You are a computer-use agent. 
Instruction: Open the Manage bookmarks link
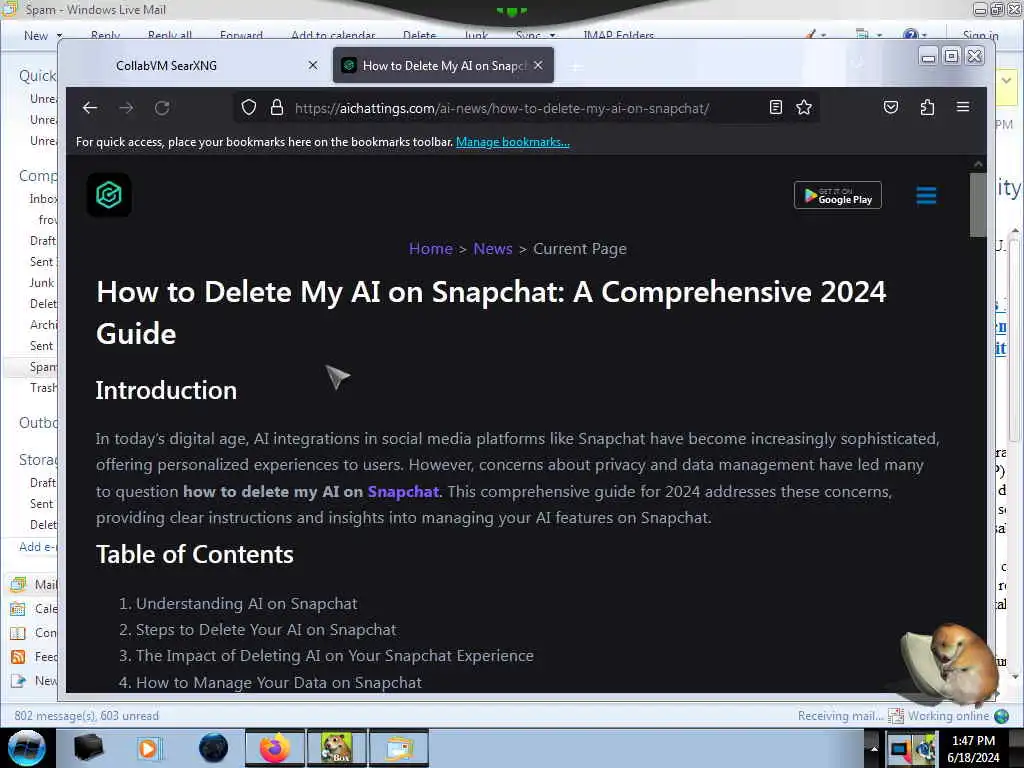pyautogui.click(x=513, y=142)
